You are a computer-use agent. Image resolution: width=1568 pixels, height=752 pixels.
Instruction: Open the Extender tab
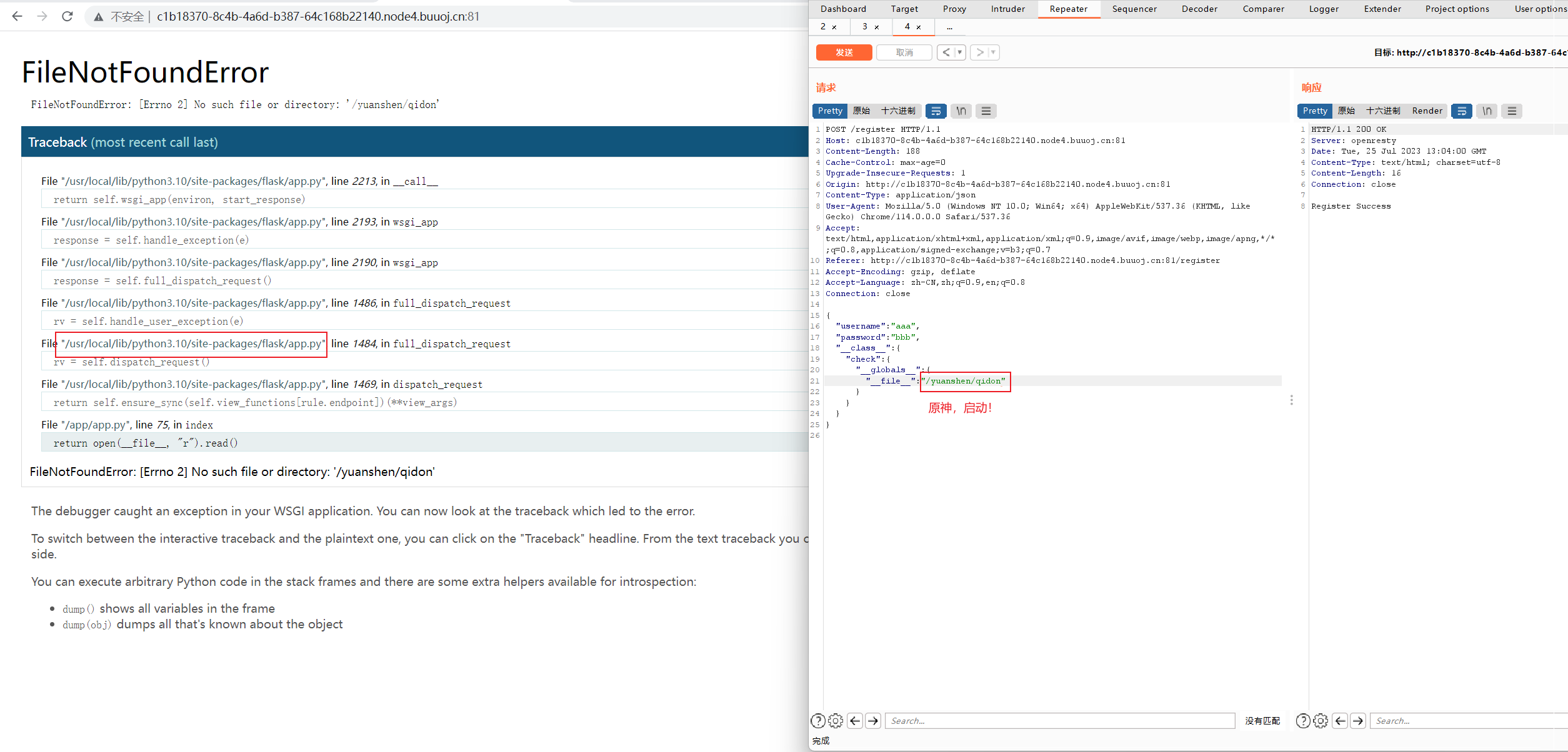[1382, 9]
